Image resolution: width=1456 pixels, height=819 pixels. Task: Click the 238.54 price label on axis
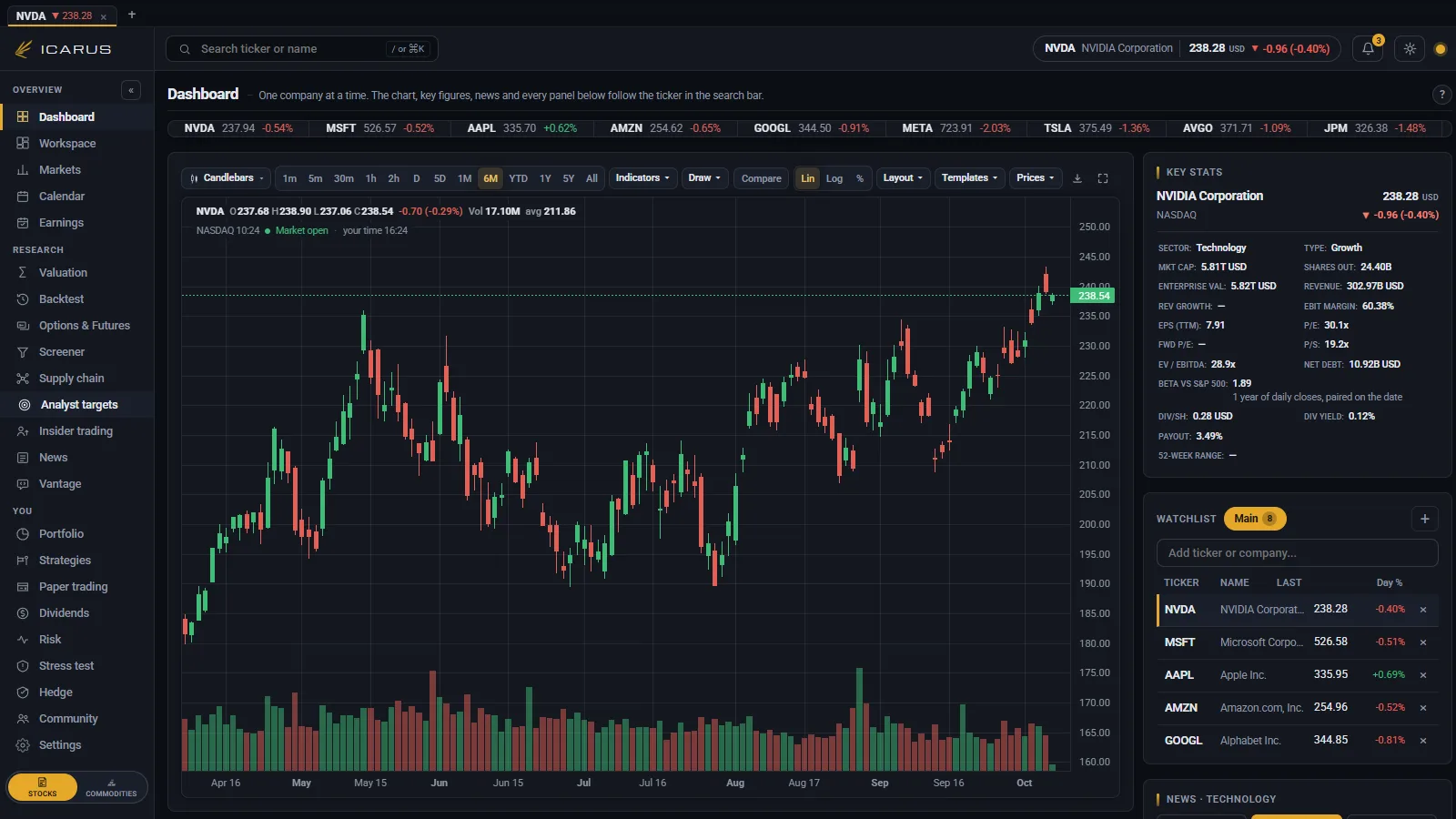(1094, 296)
